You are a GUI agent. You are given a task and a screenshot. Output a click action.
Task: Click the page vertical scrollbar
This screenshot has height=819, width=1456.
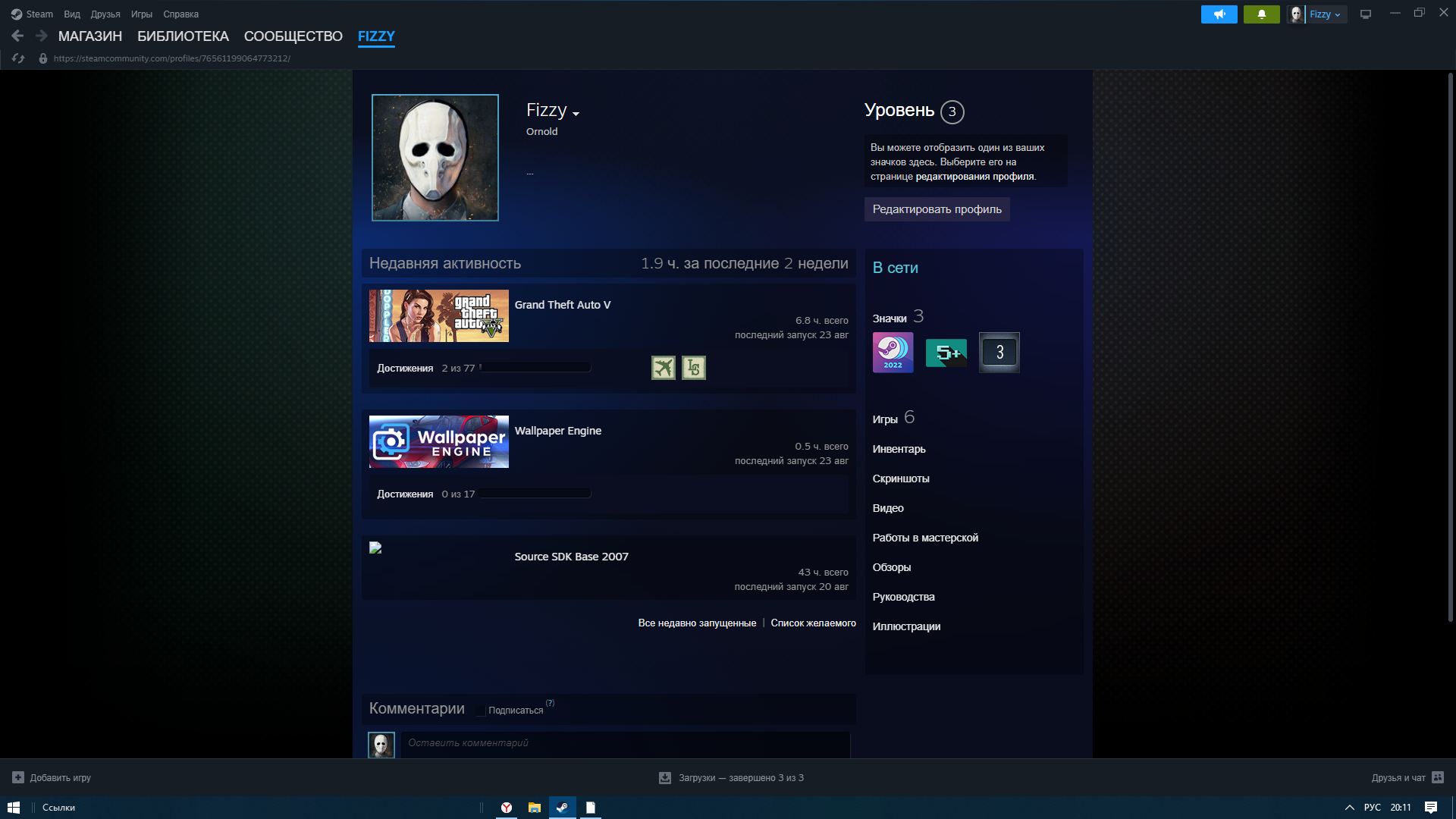(x=1451, y=347)
